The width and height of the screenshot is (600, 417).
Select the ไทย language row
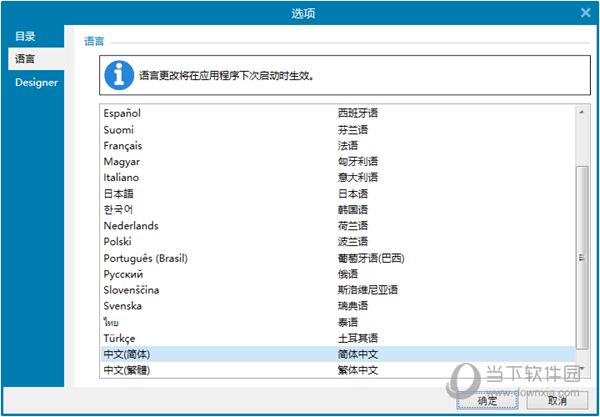pos(338,322)
